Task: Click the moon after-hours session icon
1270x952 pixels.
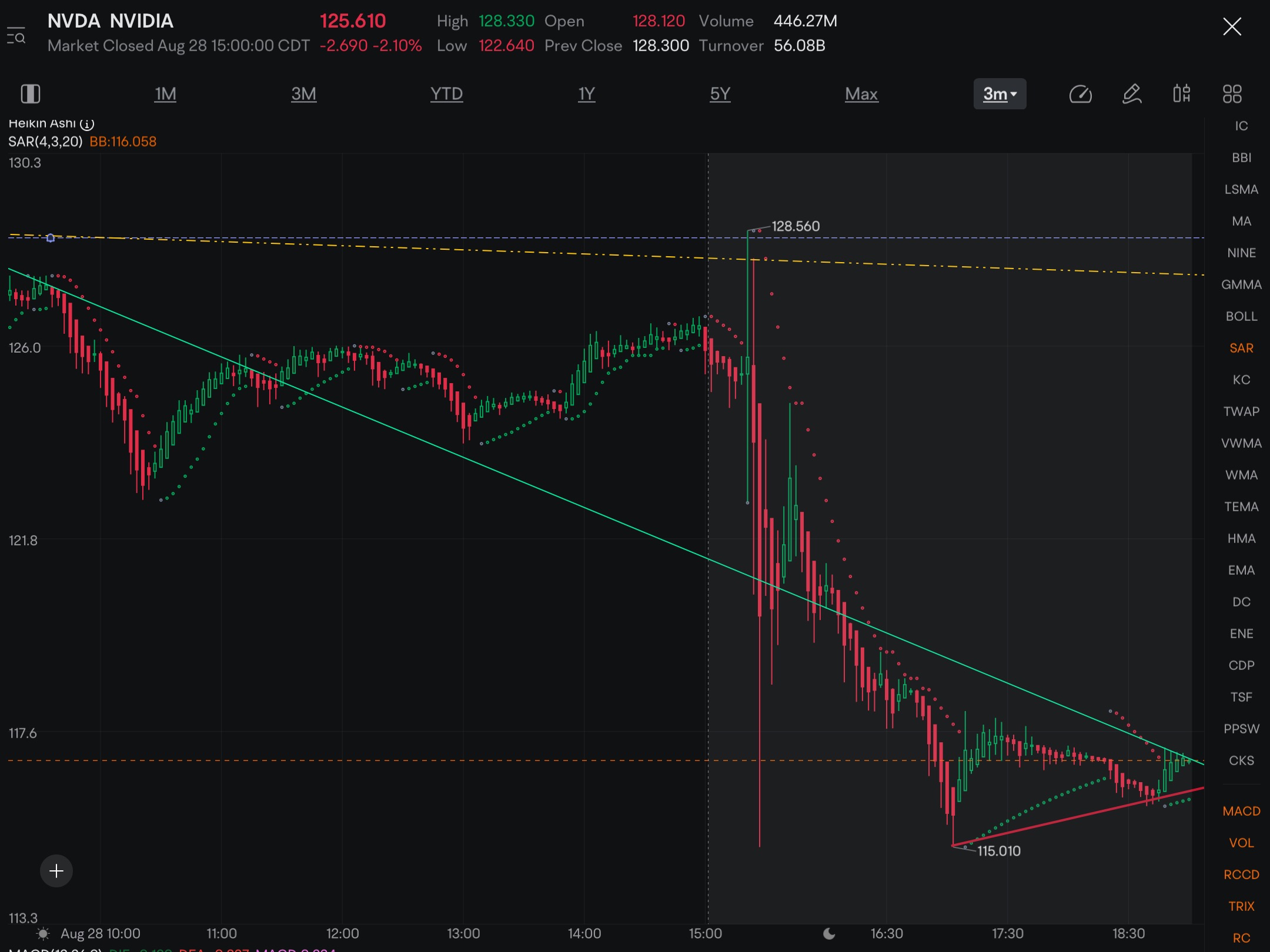Action: 829,933
